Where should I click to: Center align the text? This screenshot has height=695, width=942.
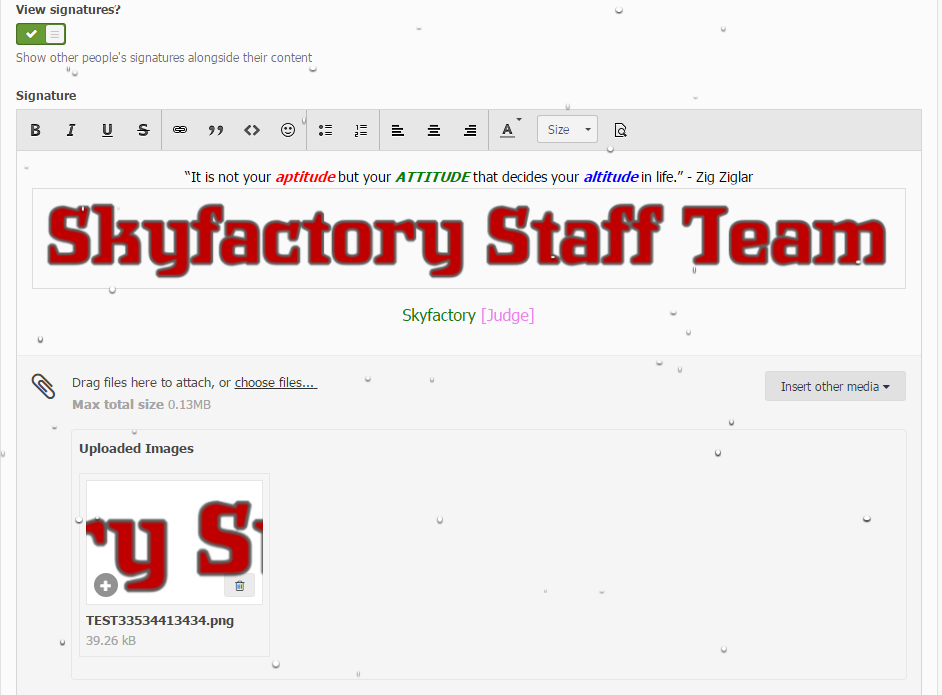click(x=434, y=130)
